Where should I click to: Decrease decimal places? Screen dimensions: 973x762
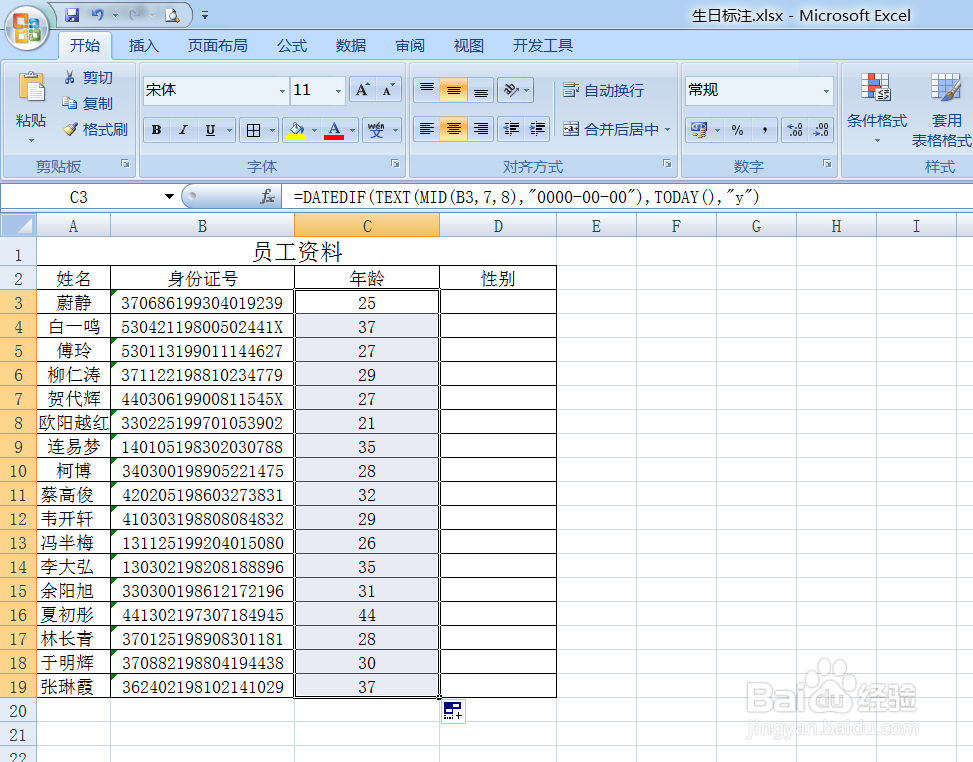821,130
